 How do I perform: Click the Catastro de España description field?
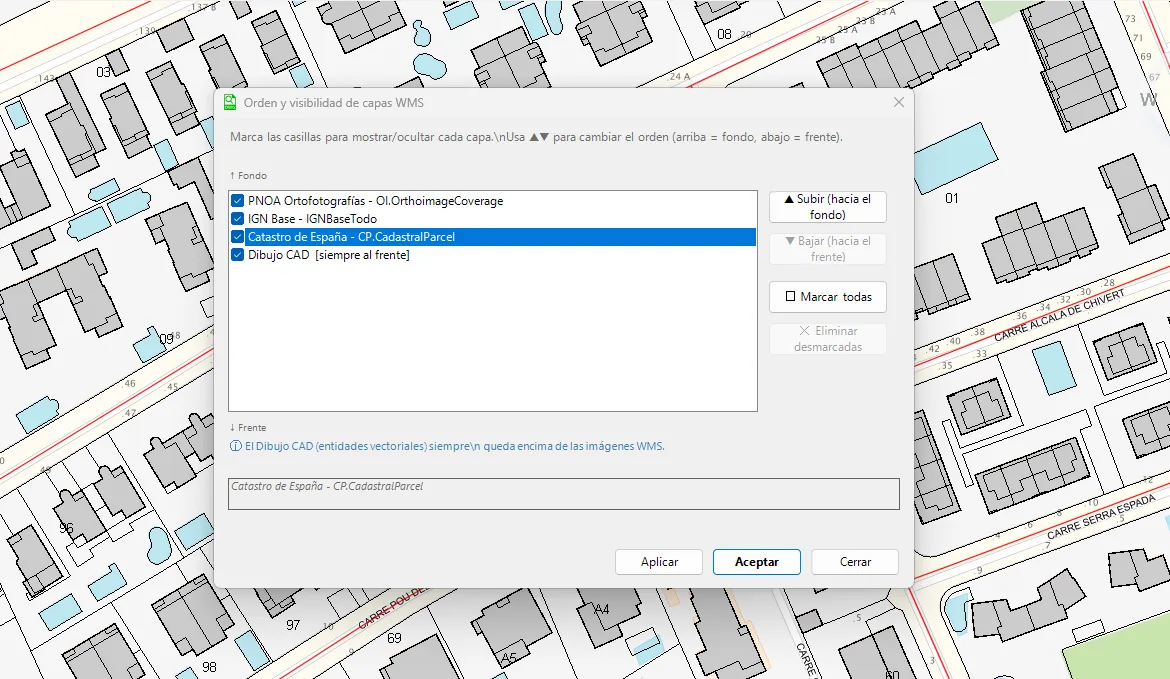coord(563,494)
